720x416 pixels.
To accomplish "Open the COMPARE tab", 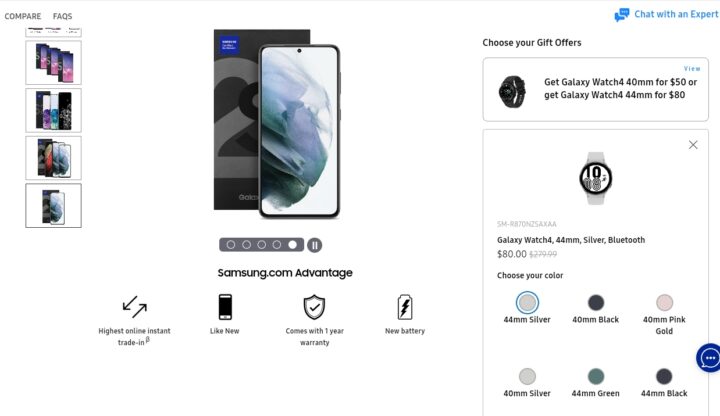I will click(22, 17).
